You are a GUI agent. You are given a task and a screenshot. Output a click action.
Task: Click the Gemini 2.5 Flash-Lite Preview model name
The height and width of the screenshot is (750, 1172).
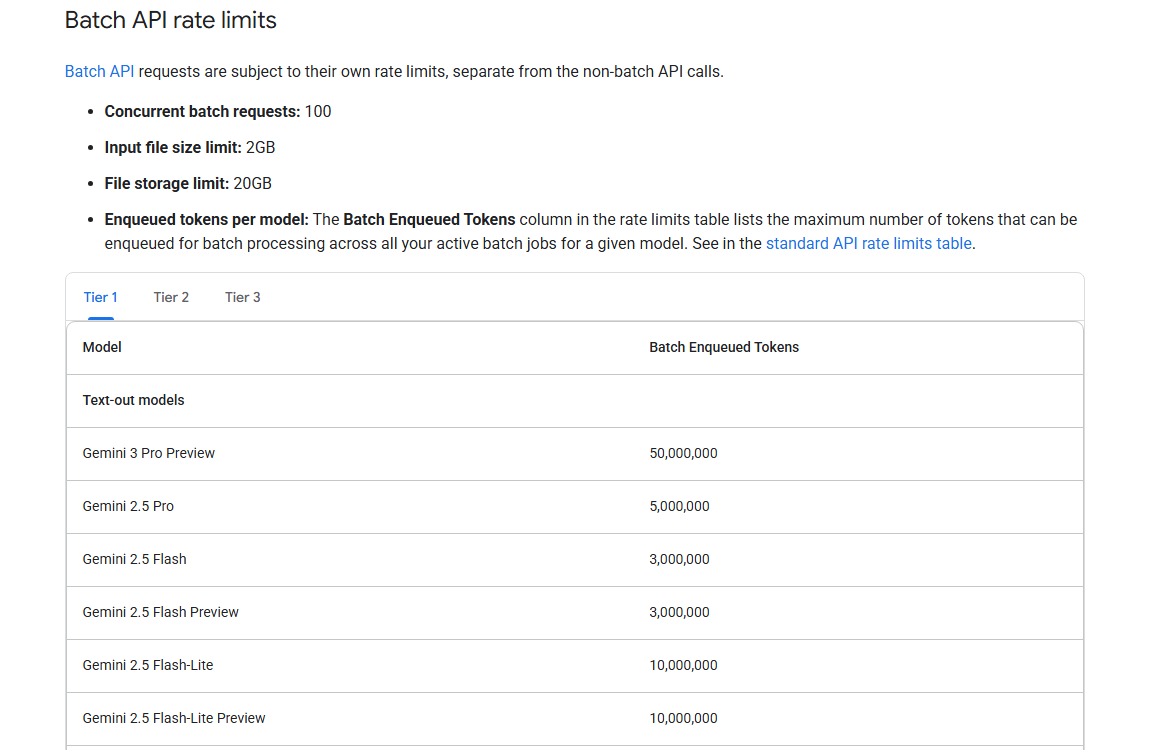tap(174, 718)
